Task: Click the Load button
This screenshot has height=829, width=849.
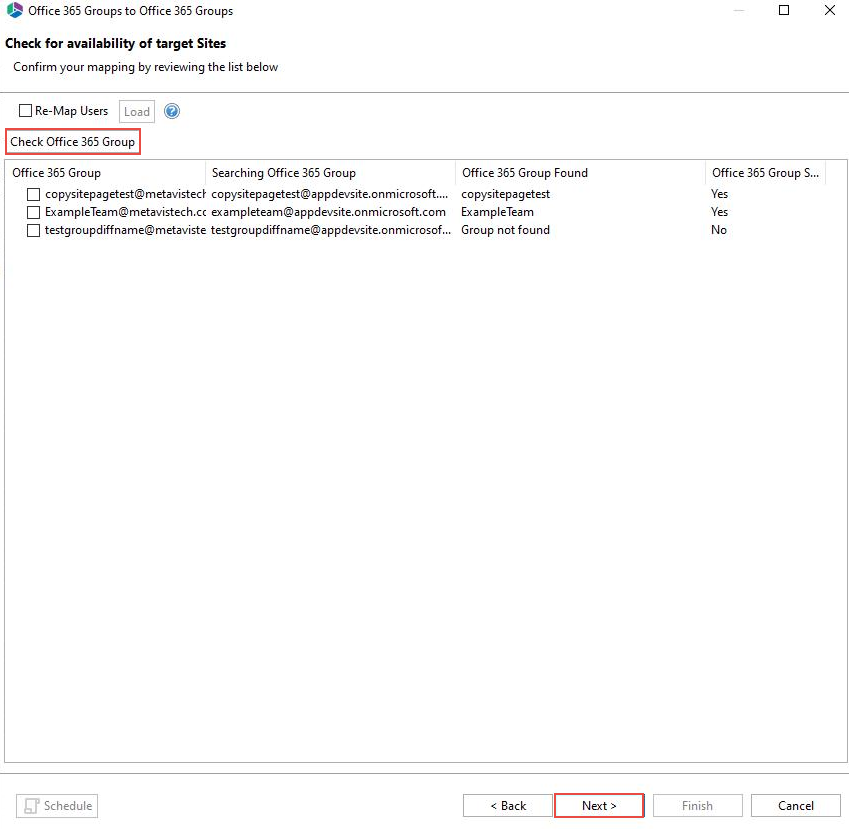Action: pyautogui.click(x=136, y=112)
